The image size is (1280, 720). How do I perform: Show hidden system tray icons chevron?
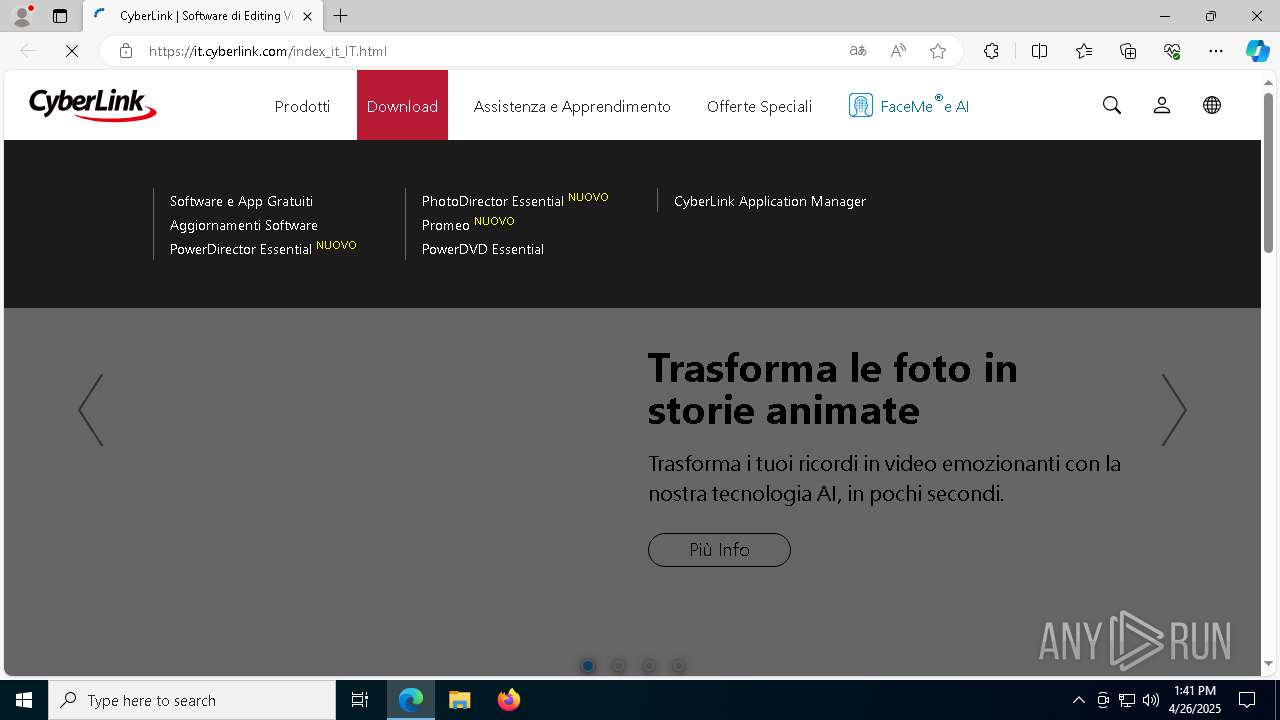pos(1078,700)
